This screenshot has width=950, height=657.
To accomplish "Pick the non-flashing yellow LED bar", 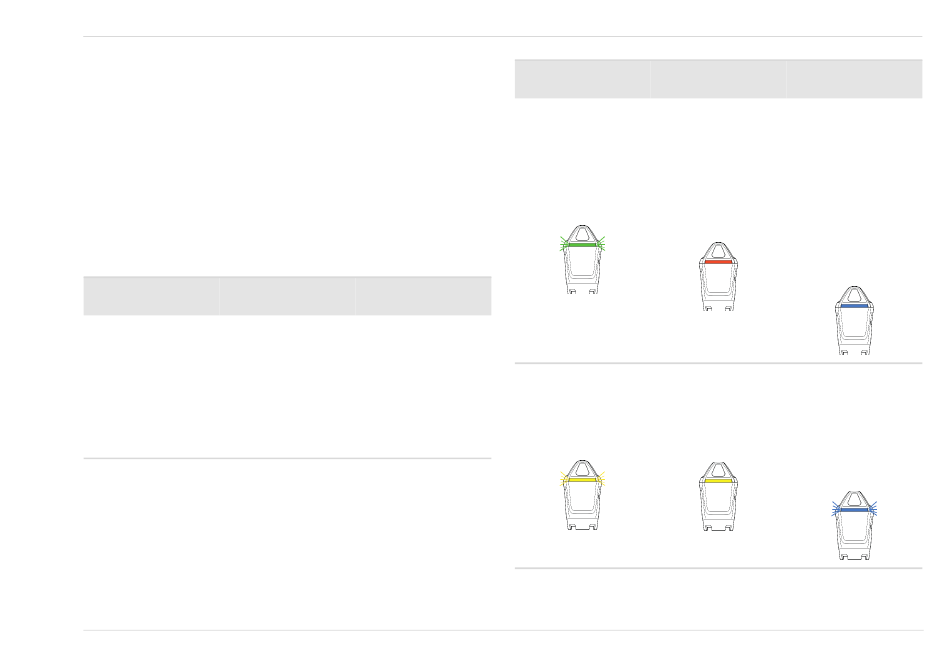I will (x=718, y=481).
